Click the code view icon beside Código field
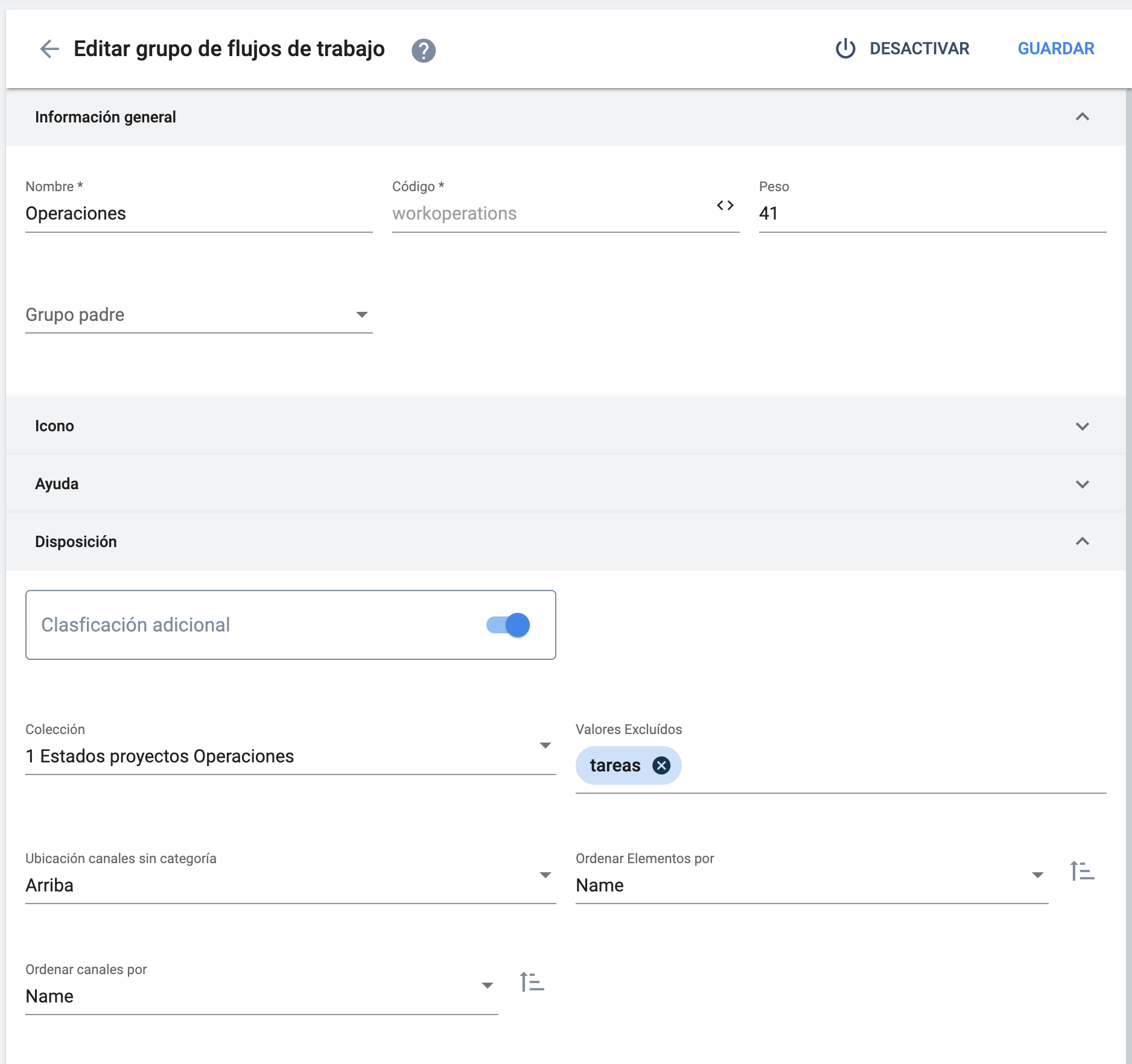Viewport: 1132px width, 1064px height. tap(726, 206)
